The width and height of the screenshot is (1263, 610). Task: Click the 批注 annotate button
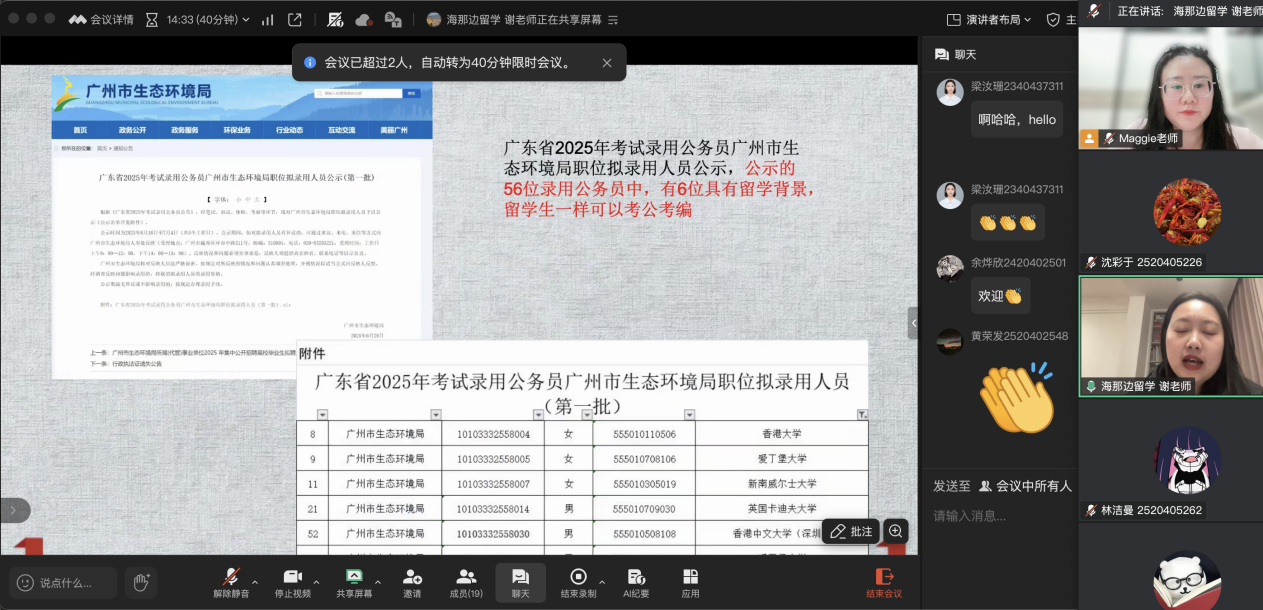(x=851, y=532)
